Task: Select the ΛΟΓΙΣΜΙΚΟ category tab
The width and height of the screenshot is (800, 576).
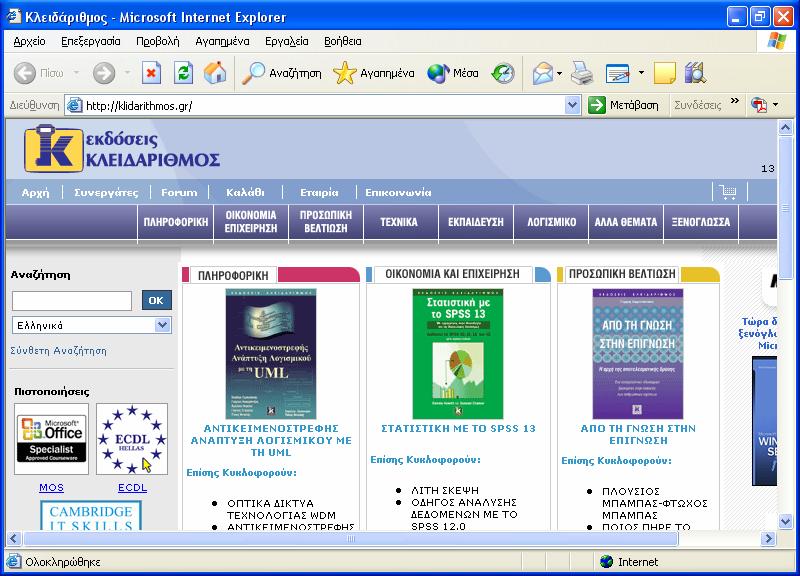Action: pos(552,222)
